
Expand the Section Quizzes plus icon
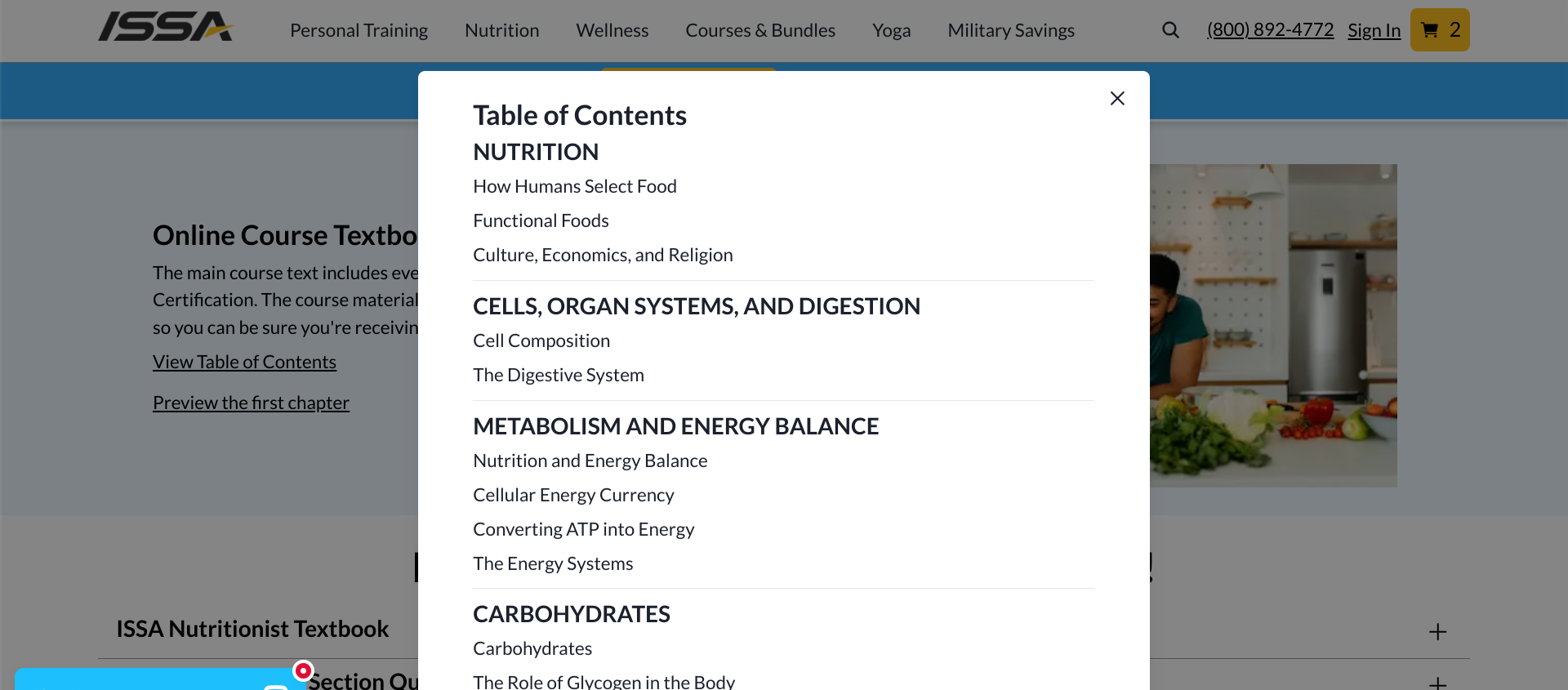pyautogui.click(x=1437, y=683)
